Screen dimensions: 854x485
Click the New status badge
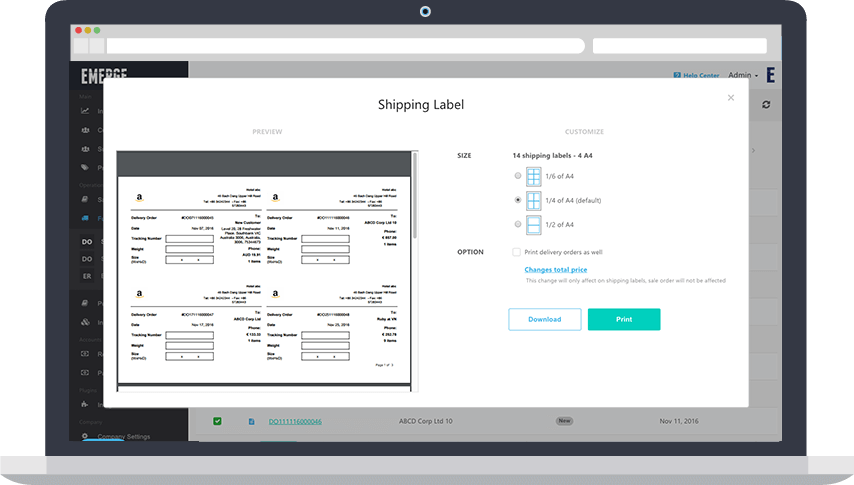tap(564, 421)
